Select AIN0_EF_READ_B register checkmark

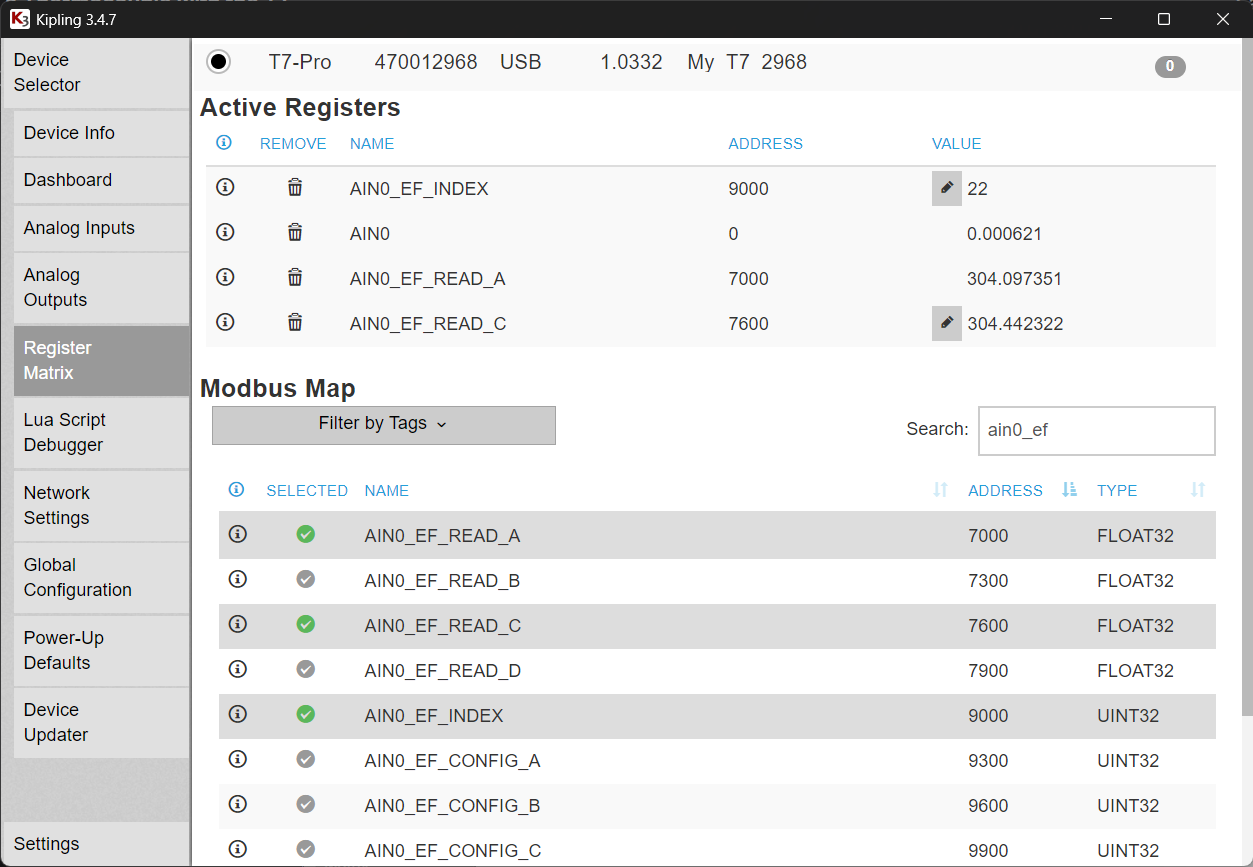[x=306, y=579]
